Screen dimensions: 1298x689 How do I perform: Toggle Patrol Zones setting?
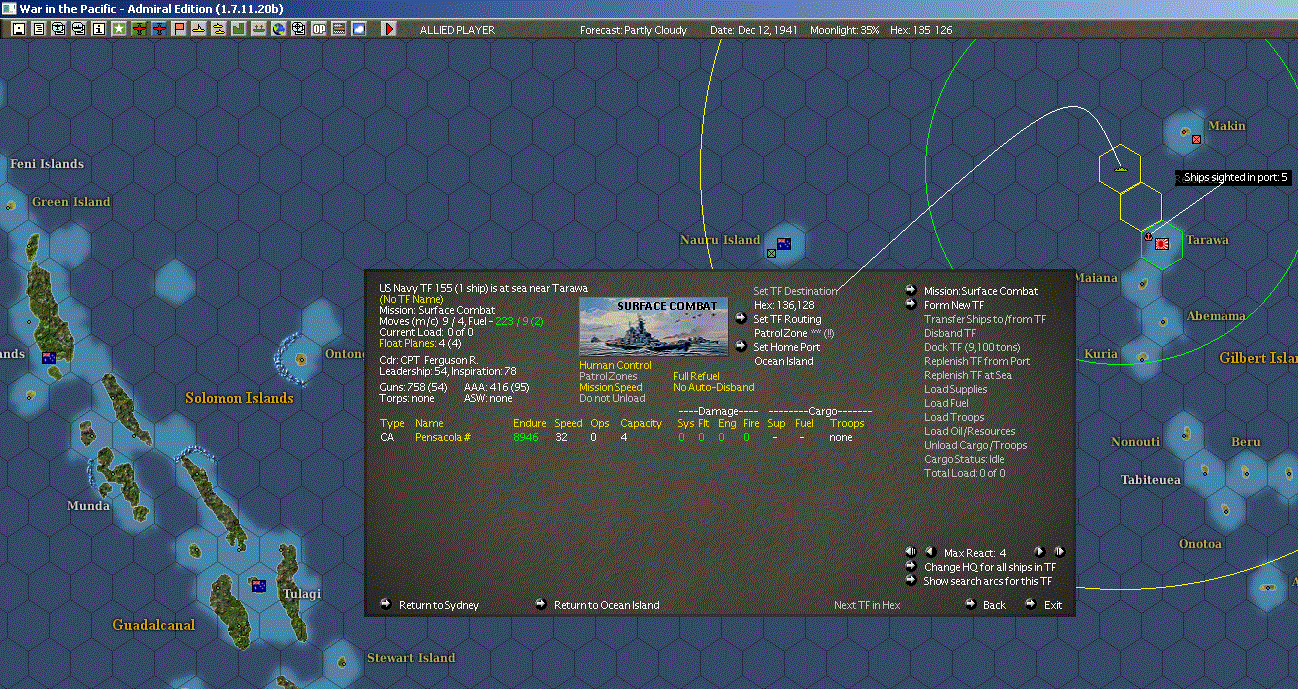608,376
